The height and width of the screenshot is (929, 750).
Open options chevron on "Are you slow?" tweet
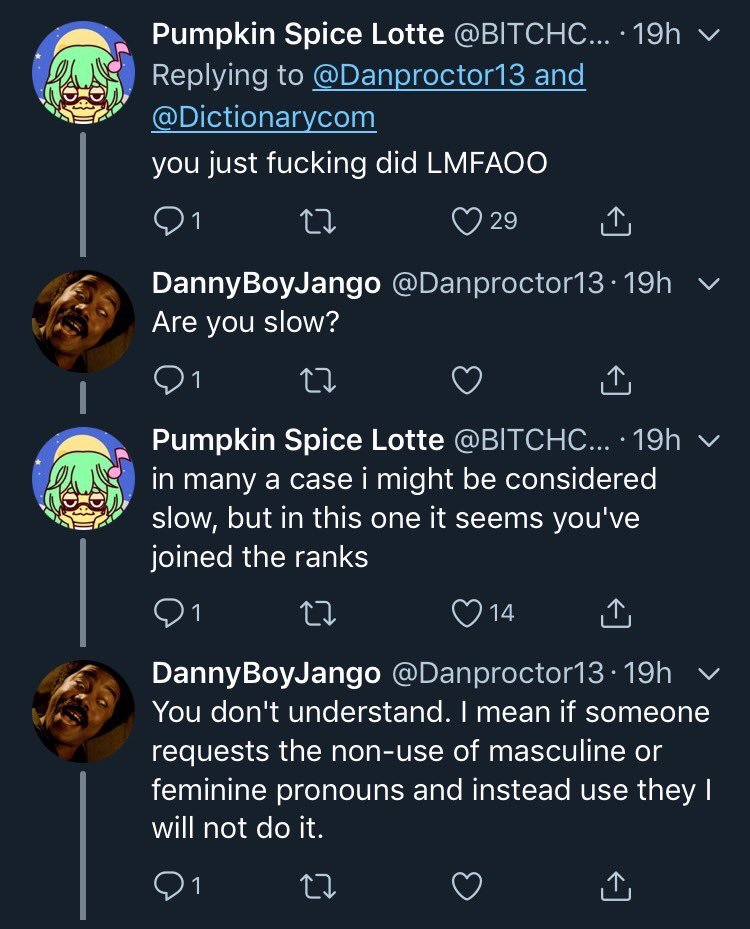pos(708,285)
